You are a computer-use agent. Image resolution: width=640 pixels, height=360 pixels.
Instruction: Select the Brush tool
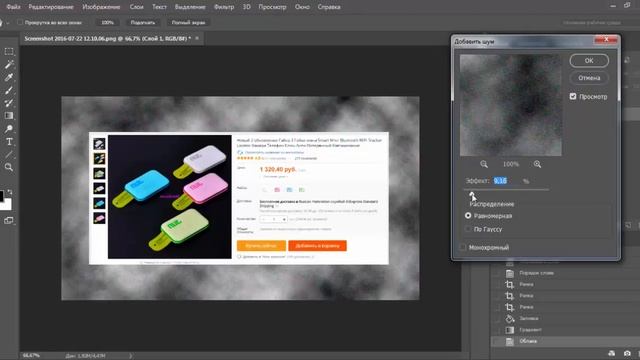[x=9, y=90]
